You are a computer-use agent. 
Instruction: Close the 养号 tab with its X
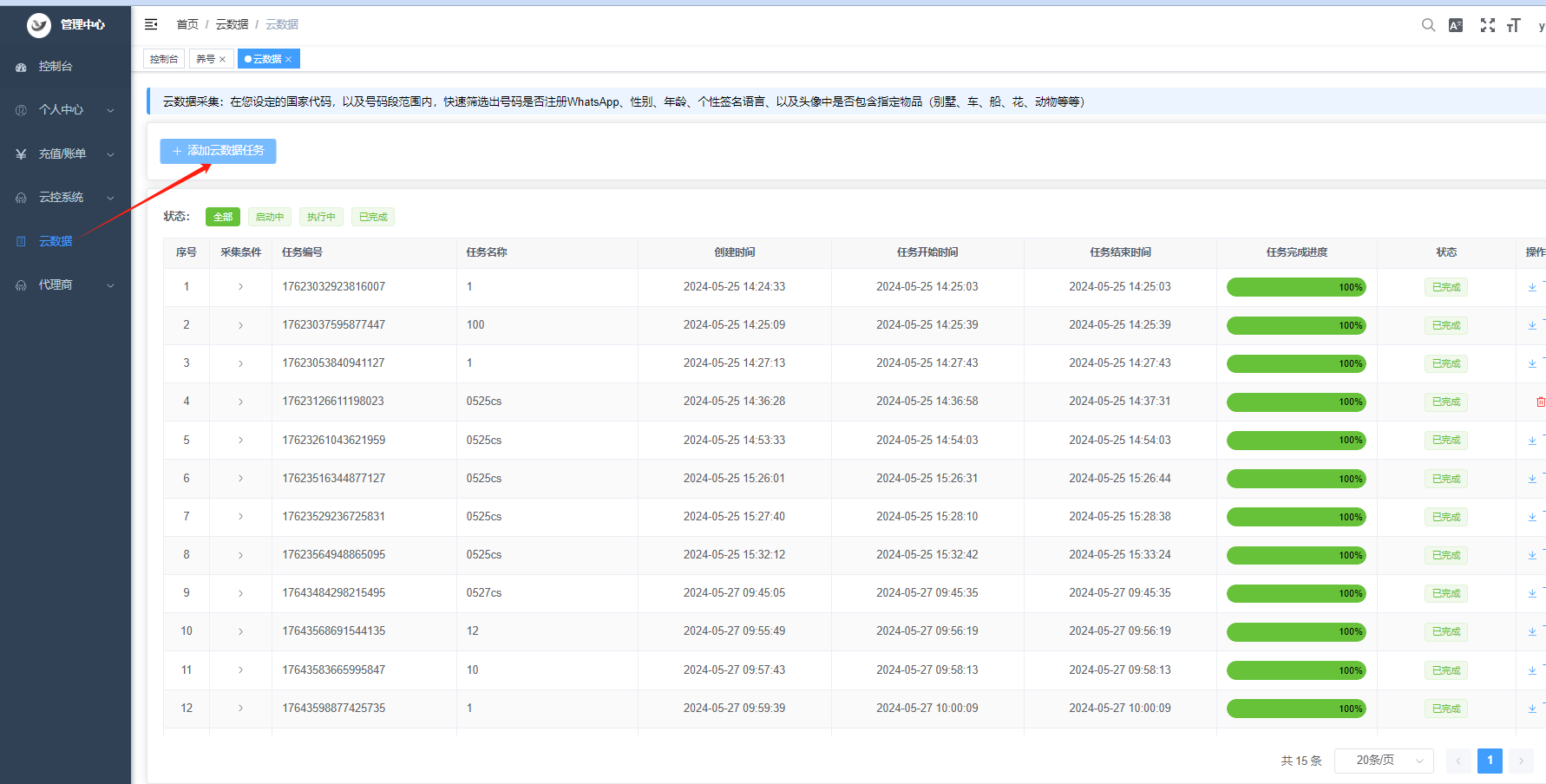(222, 59)
